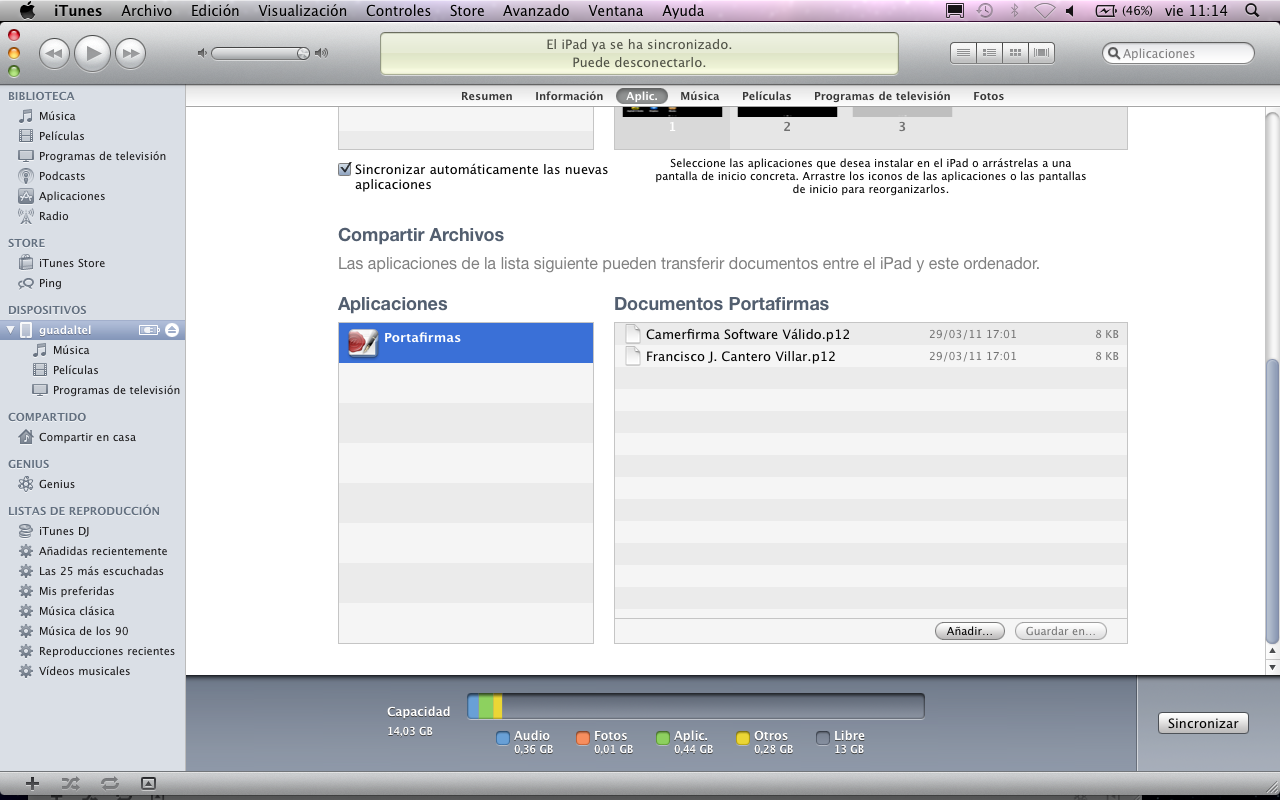This screenshot has height=800, width=1280.
Task: Open Ping in the sidebar
Action: tap(50, 283)
